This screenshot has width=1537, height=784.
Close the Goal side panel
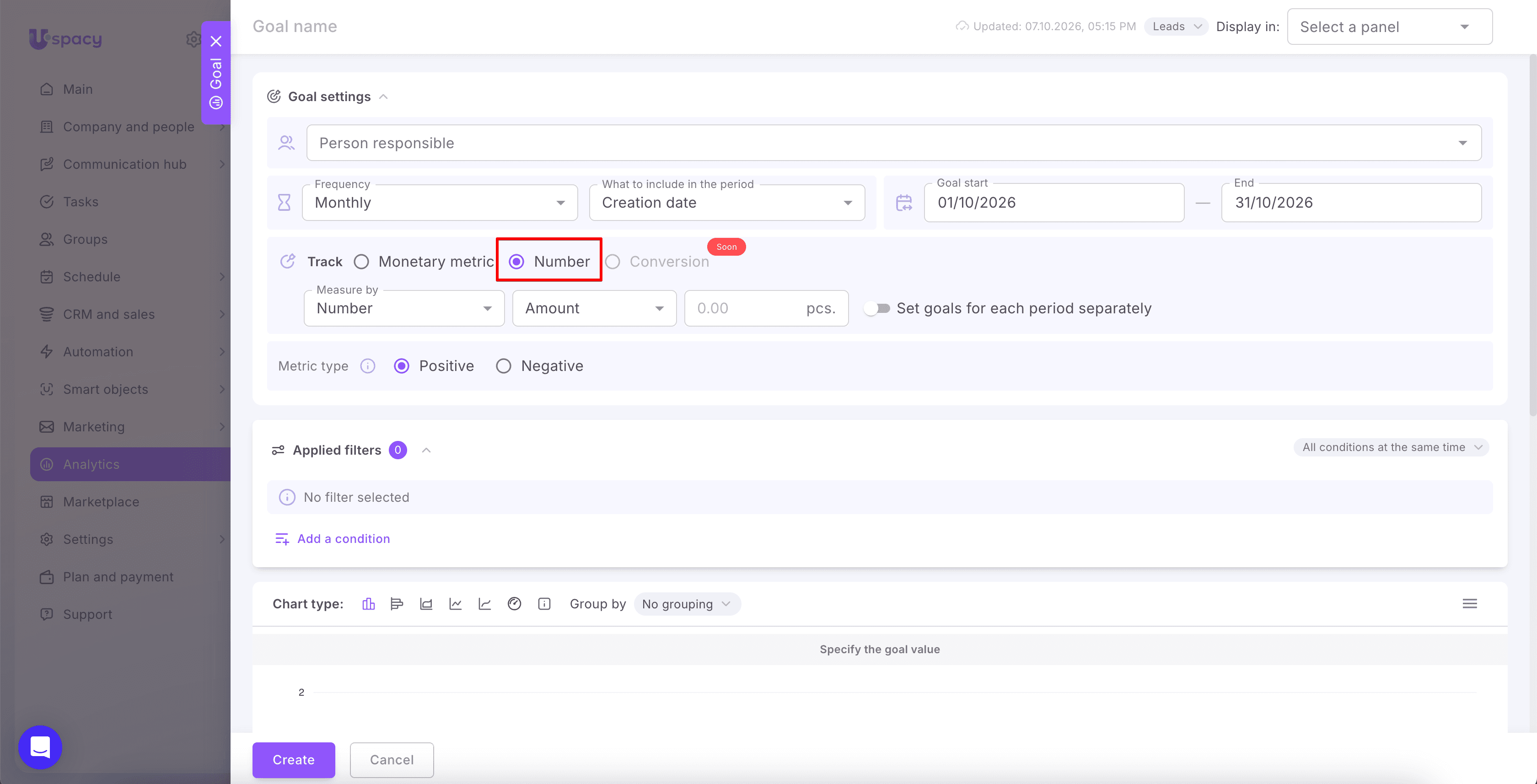click(216, 41)
